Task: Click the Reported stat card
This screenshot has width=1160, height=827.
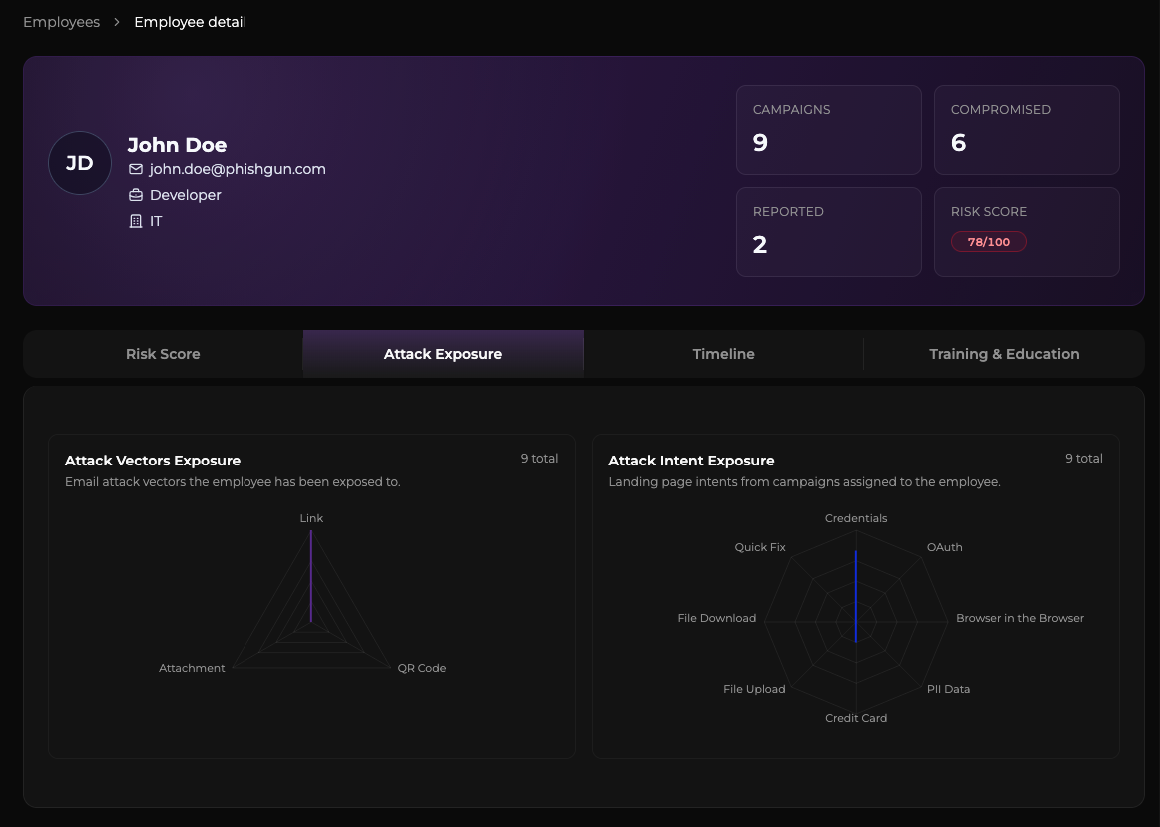Action: (829, 232)
